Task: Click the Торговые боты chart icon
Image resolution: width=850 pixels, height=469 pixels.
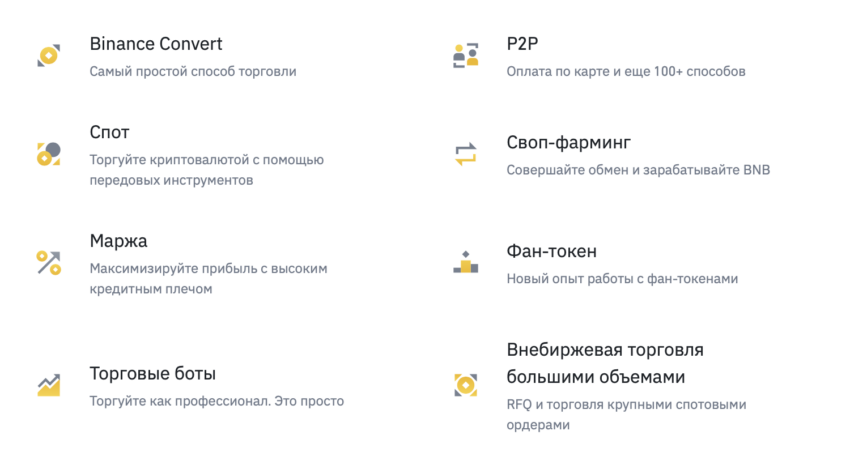Action: (48, 385)
